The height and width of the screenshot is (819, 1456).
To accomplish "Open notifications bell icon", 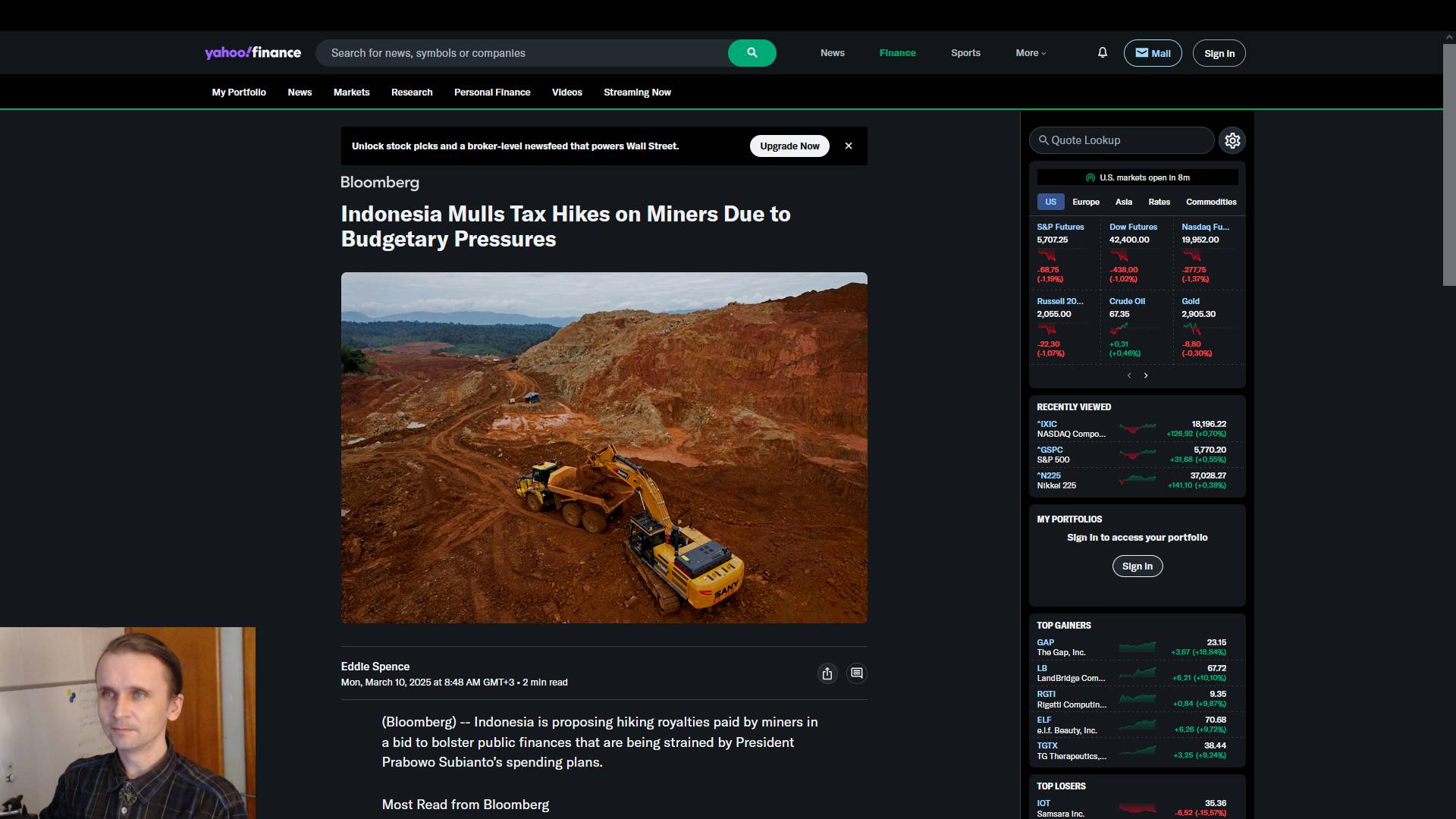I will point(1103,52).
